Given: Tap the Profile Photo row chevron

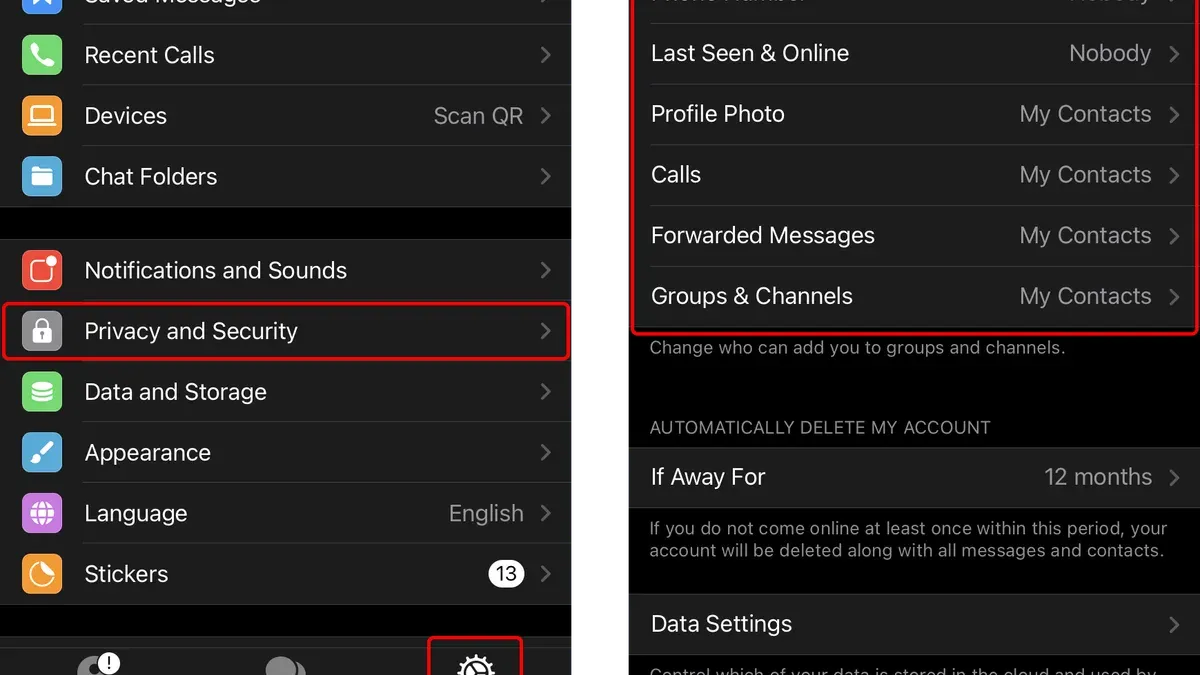Looking at the screenshot, I should coord(1175,114).
